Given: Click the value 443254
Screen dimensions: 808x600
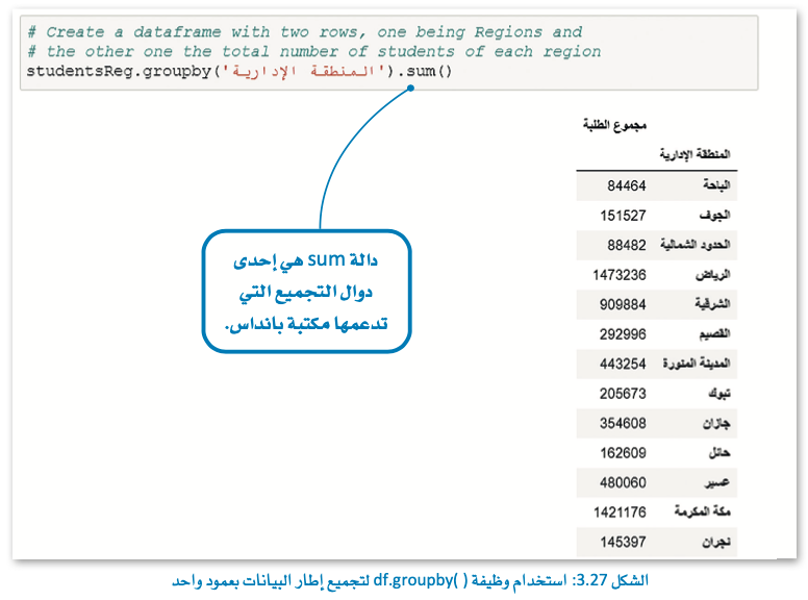Looking at the screenshot, I should tap(622, 364).
